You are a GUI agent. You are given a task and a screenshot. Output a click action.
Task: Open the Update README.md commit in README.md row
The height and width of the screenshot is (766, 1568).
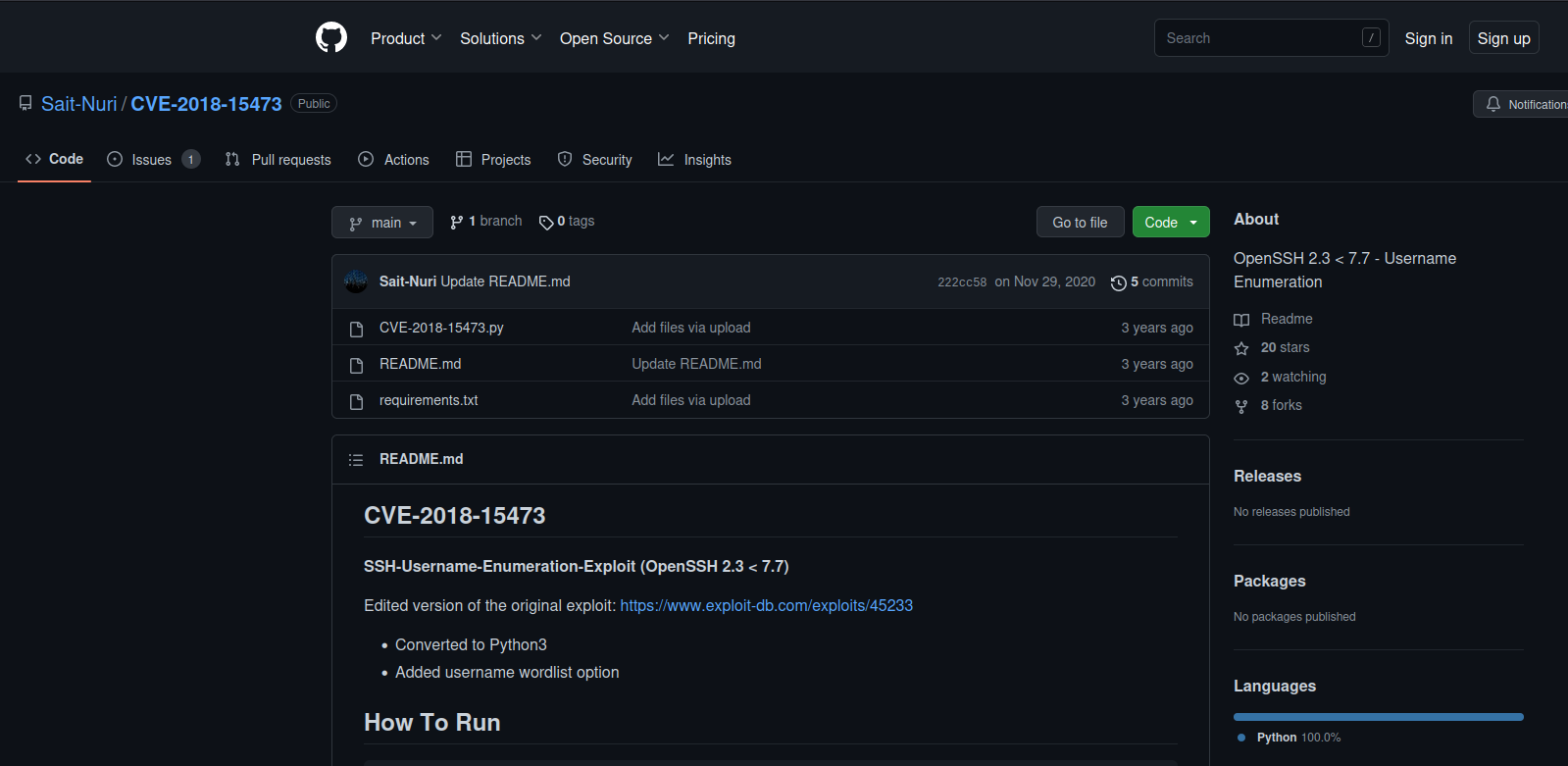click(696, 364)
